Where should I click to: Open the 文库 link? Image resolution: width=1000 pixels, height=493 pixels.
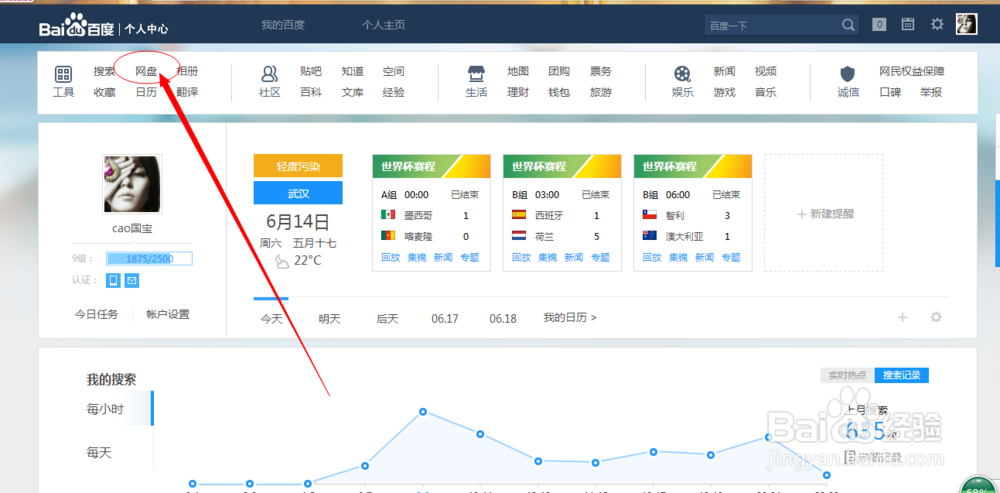point(352,92)
